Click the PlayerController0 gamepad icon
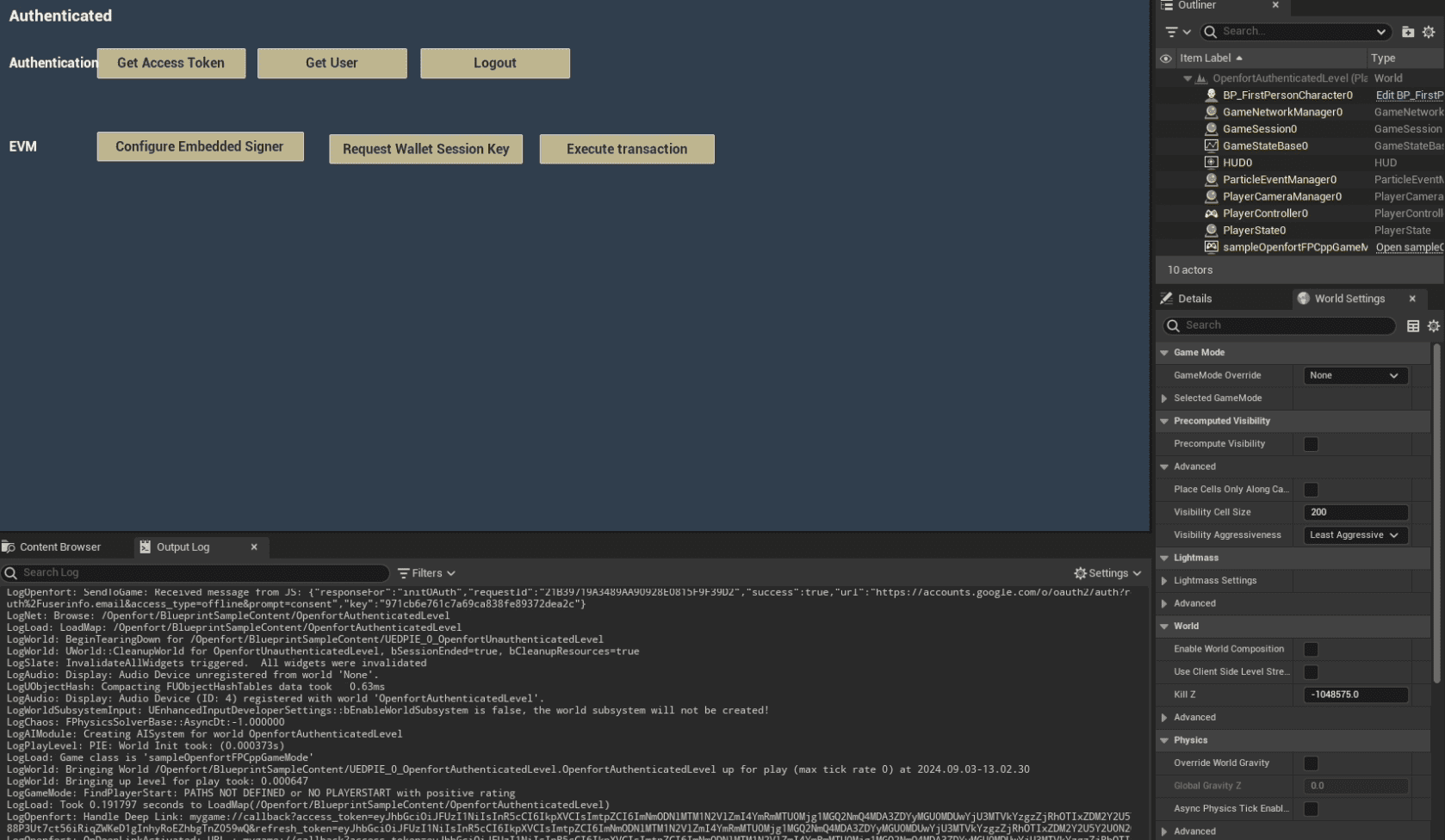Viewport: 1445px width, 840px height. pos(1211,213)
